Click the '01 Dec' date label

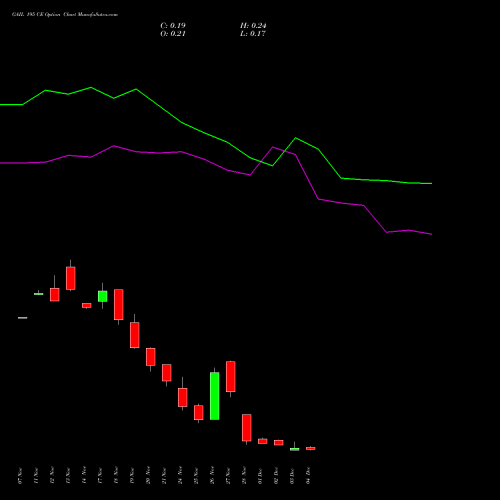tap(260, 476)
